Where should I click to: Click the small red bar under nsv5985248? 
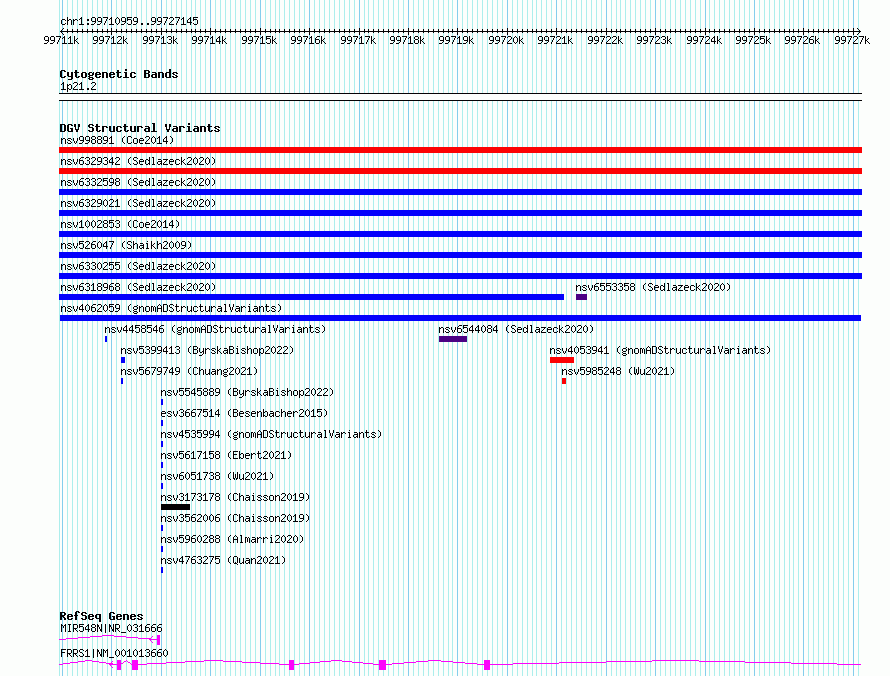[564, 381]
